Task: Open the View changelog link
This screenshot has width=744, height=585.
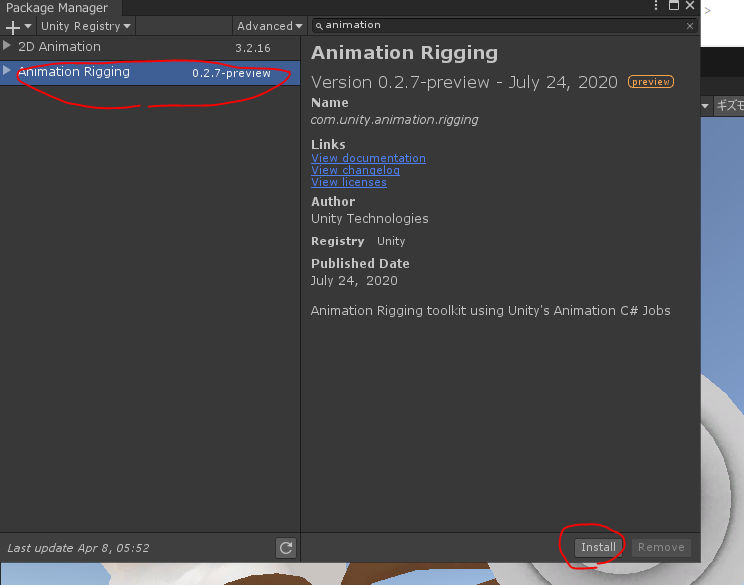Action: coord(355,170)
